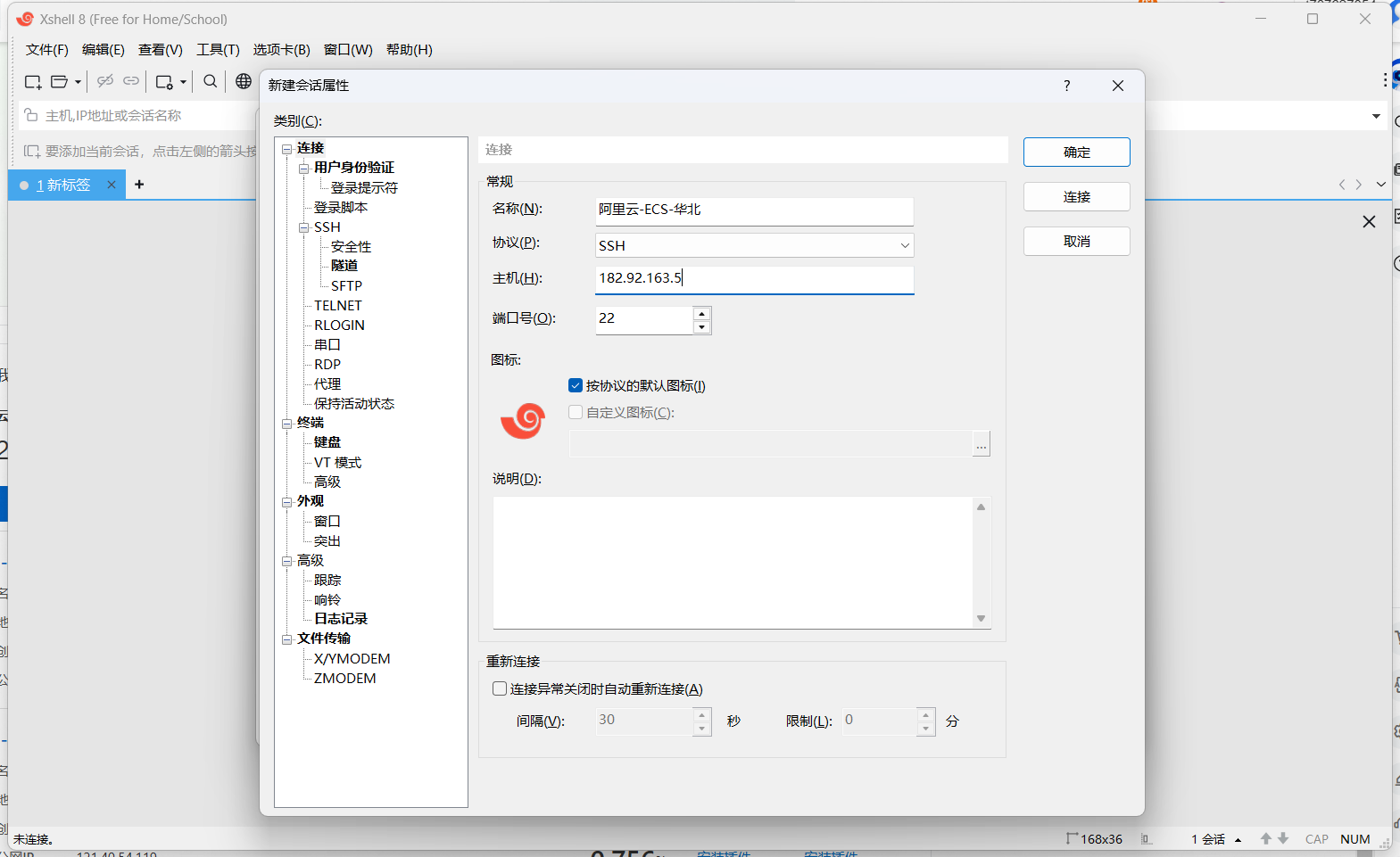Screen dimensions: 1400x857
Task: Click the session Properties gear toolbar icon
Action: [x=164, y=82]
